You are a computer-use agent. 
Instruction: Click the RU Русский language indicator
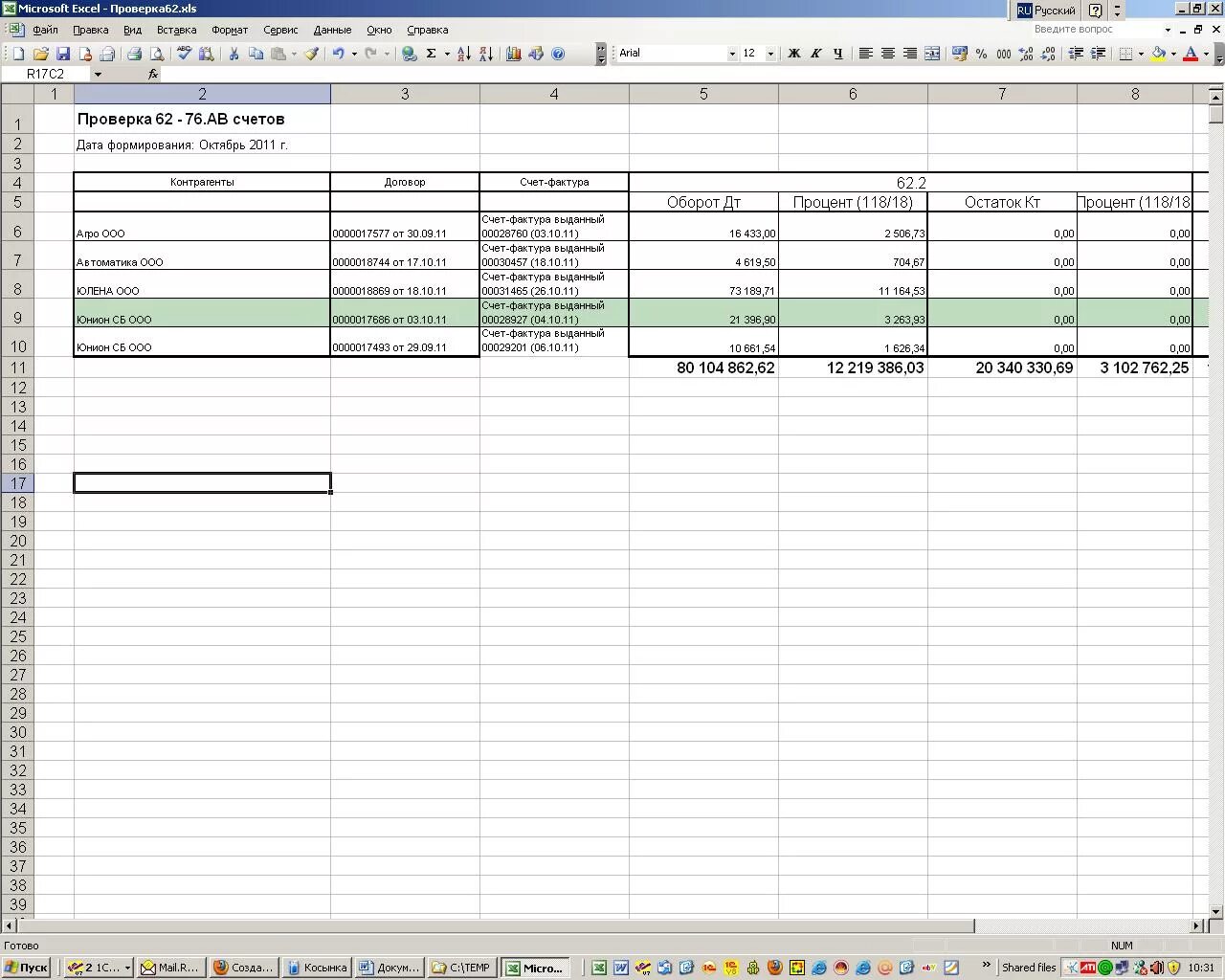[1046, 11]
